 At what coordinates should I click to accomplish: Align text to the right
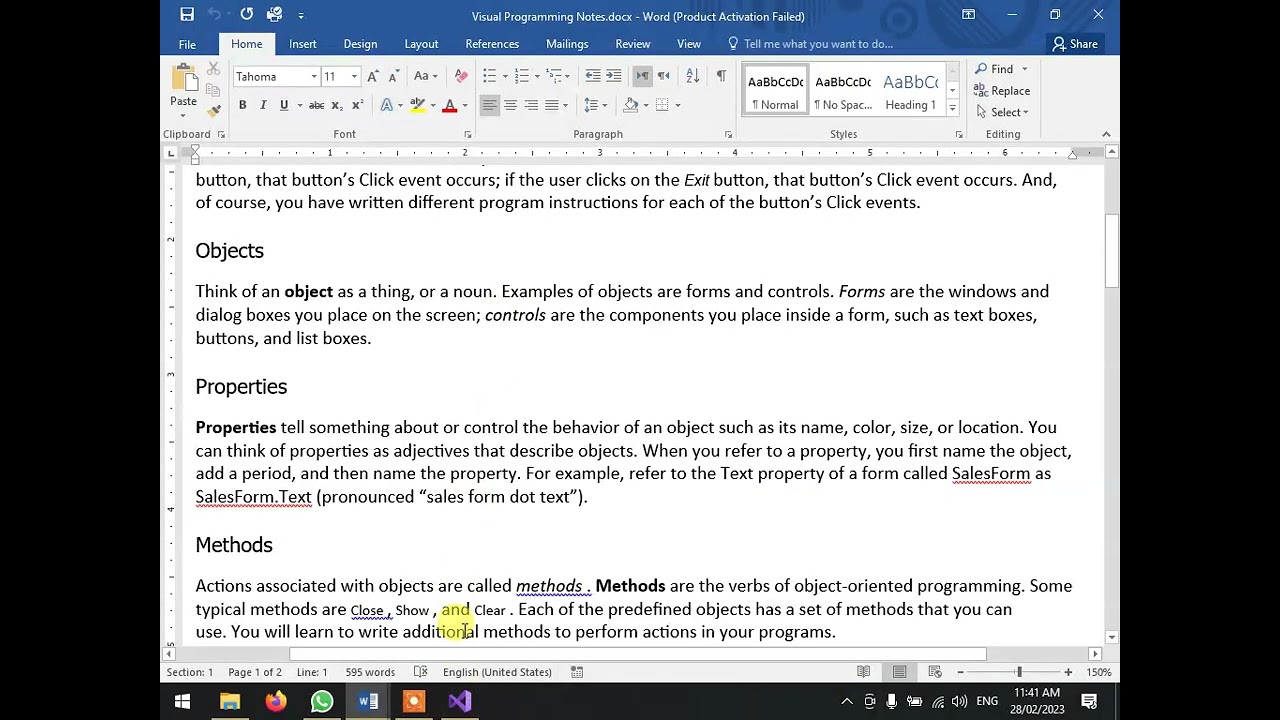tap(531, 105)
